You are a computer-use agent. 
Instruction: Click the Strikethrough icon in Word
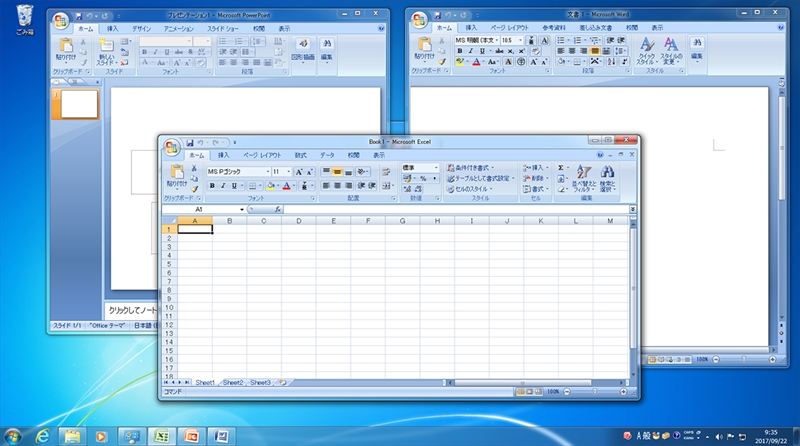pos(499,51)
